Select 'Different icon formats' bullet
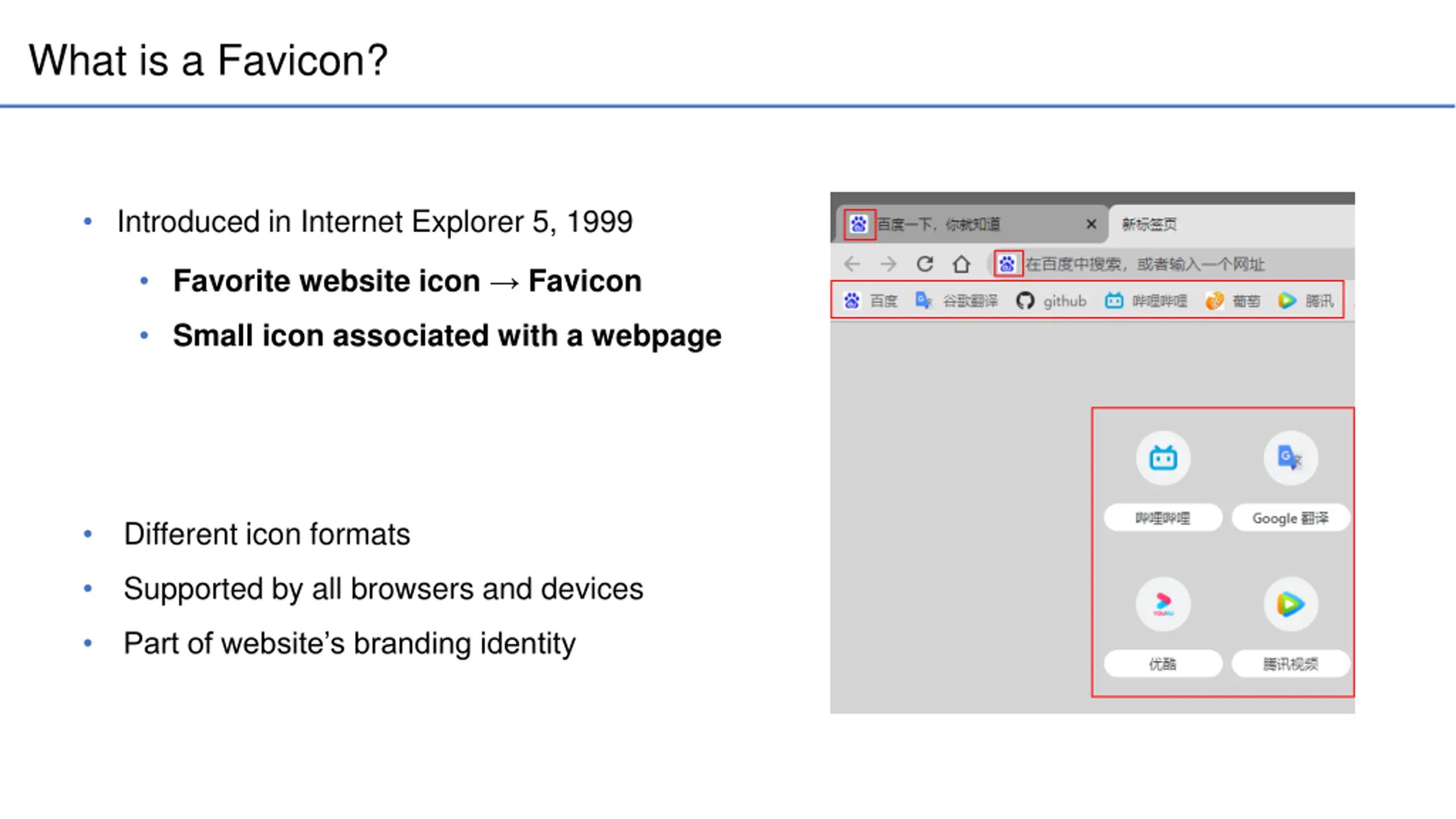Viewport: 1456px width, 819px height. click(x=267, y=534)
